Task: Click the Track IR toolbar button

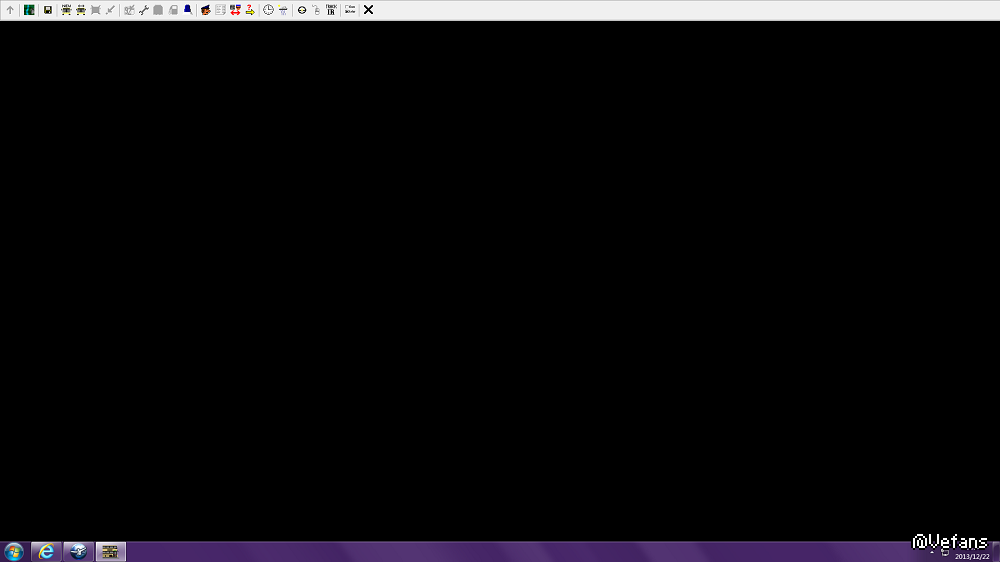Action: 331,10
